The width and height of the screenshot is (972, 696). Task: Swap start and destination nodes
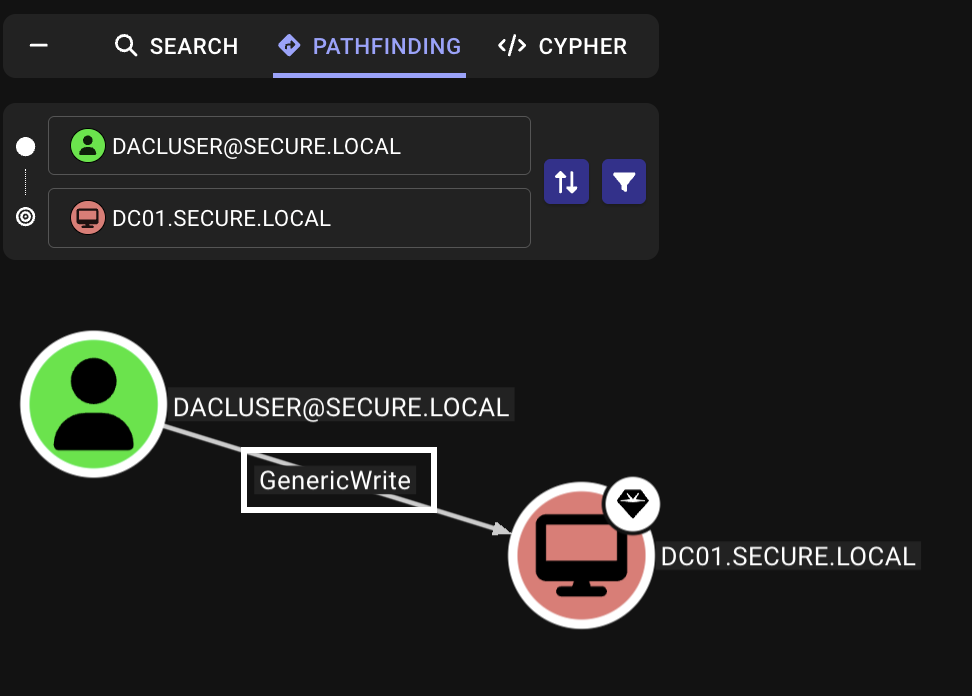coord(566,182)
